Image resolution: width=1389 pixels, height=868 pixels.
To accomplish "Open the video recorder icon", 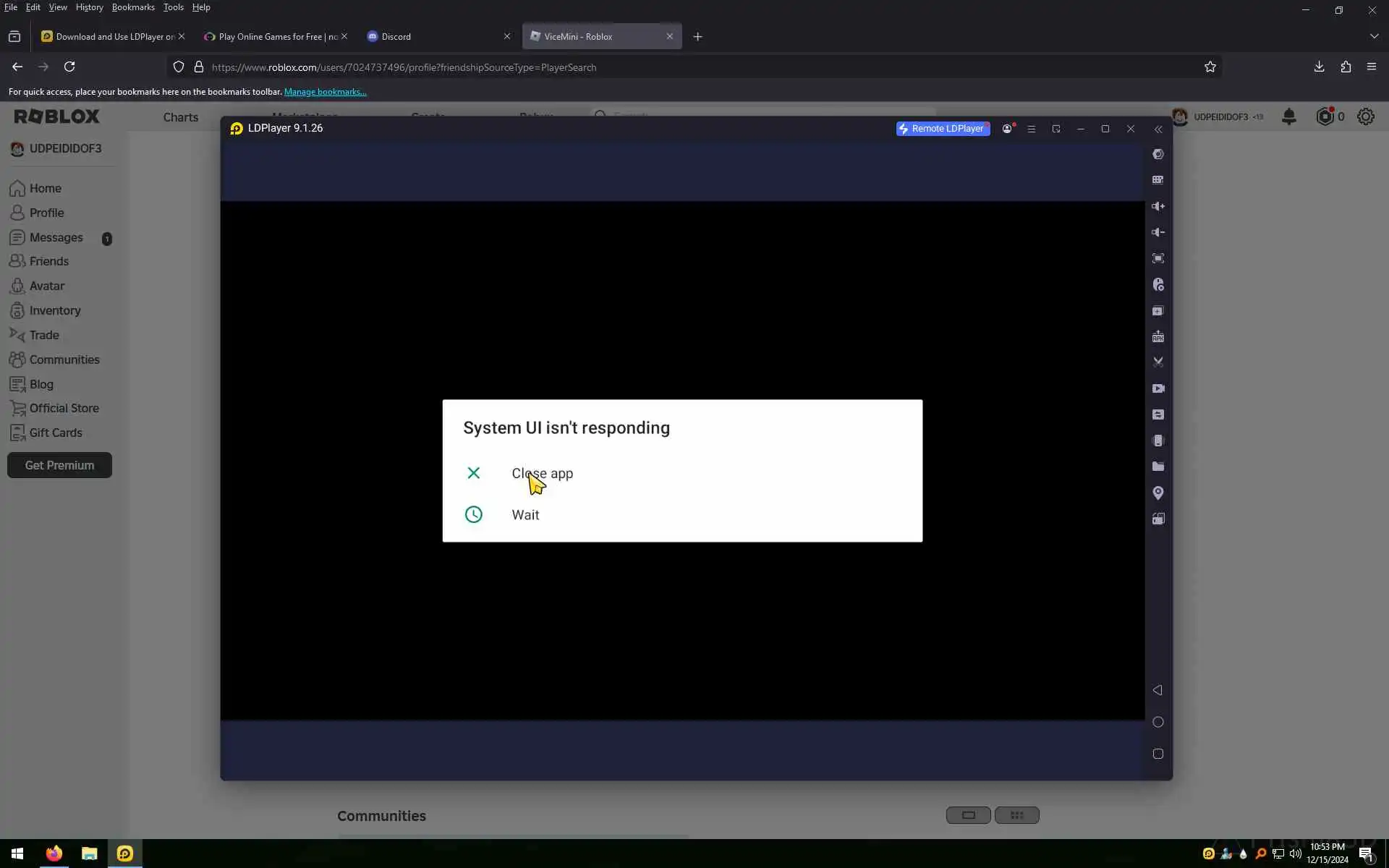I will pyautogui.click(x=1158, y=388).
